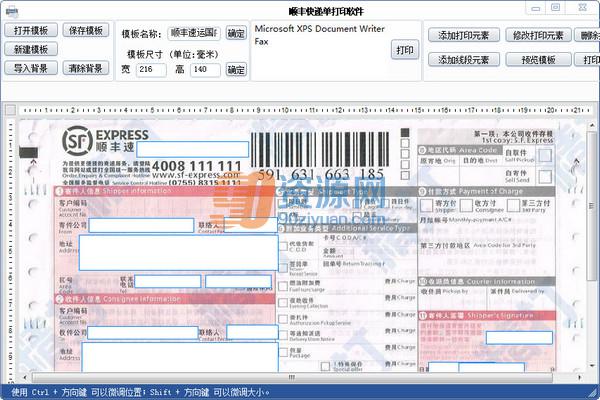The image size is (600, 400).
Task: Edit the height field showing 140
Action: [205, 70]
